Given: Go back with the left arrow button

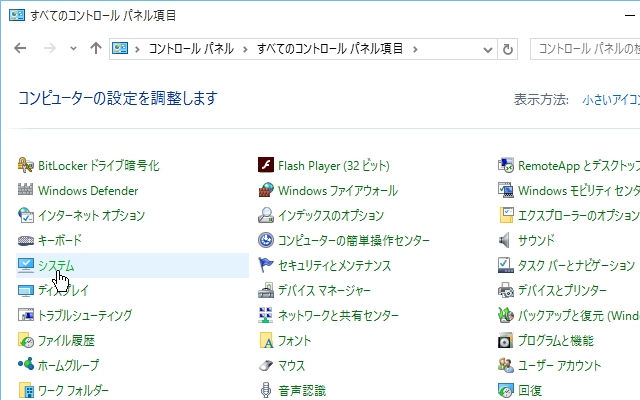Looking at the screenshot, I should point(20,49).
